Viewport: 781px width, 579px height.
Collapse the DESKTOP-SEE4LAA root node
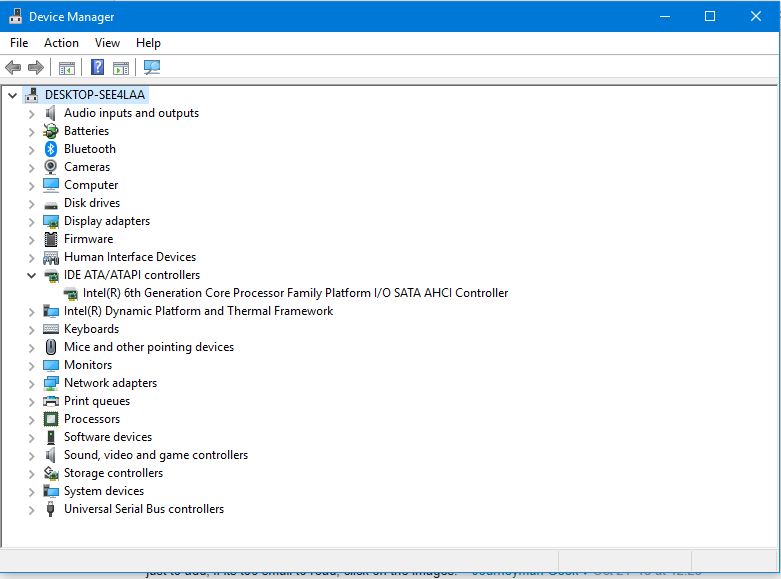[12, 95]
